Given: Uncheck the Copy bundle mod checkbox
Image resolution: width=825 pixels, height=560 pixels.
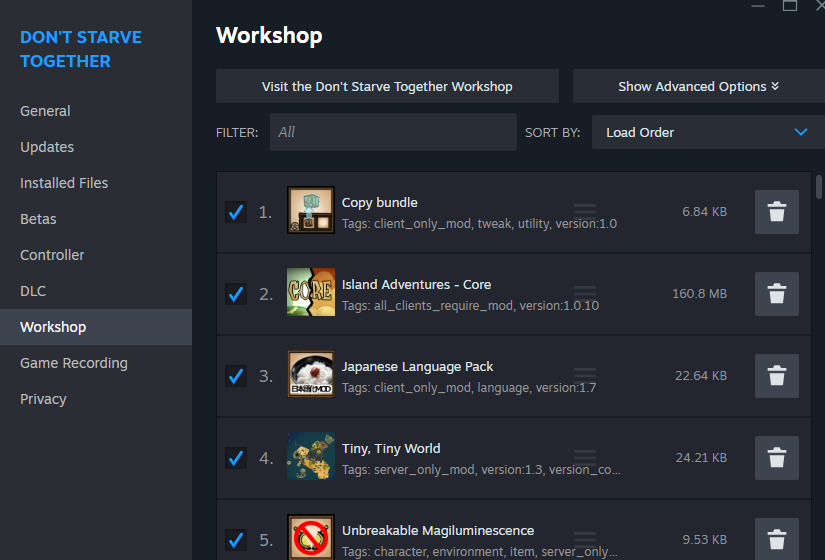Looking at the screenshot, I should [236, 212].
